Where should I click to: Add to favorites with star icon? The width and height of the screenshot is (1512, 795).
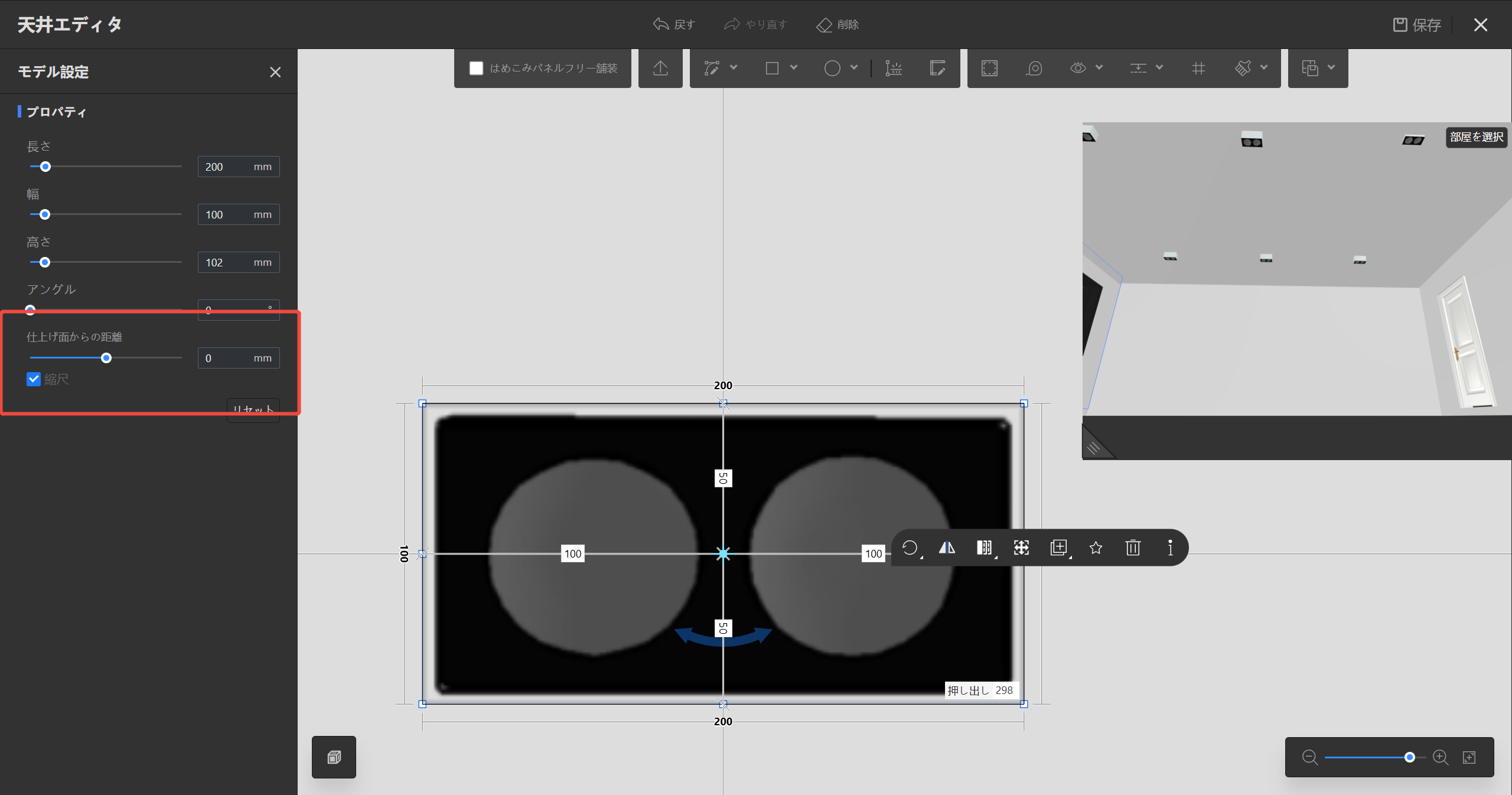point(1096,548)
